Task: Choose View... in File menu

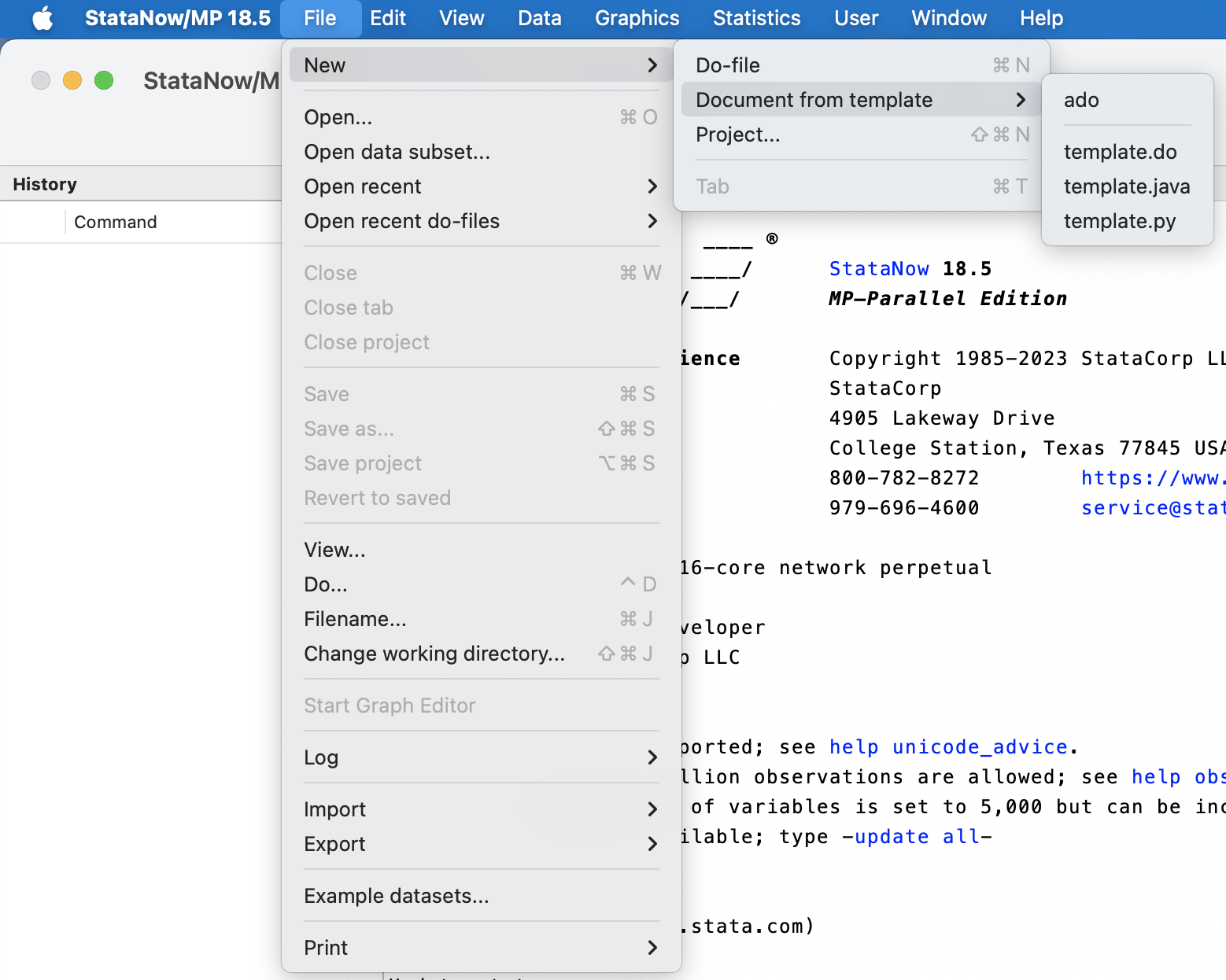Action: 481,550
